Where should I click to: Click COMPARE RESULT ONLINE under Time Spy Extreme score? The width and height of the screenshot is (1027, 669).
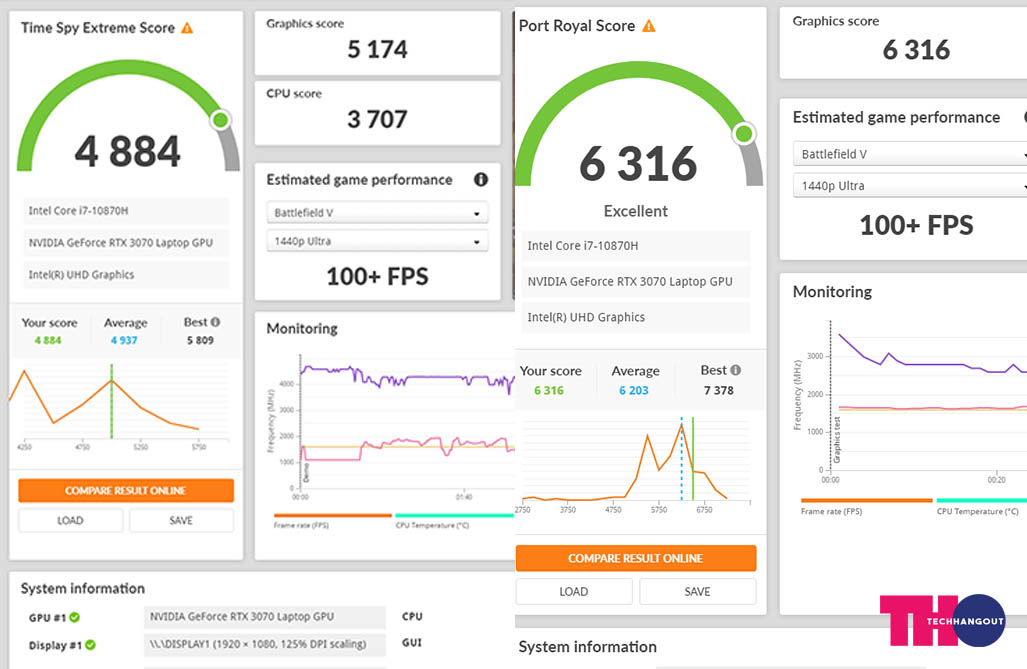(126, 490)
